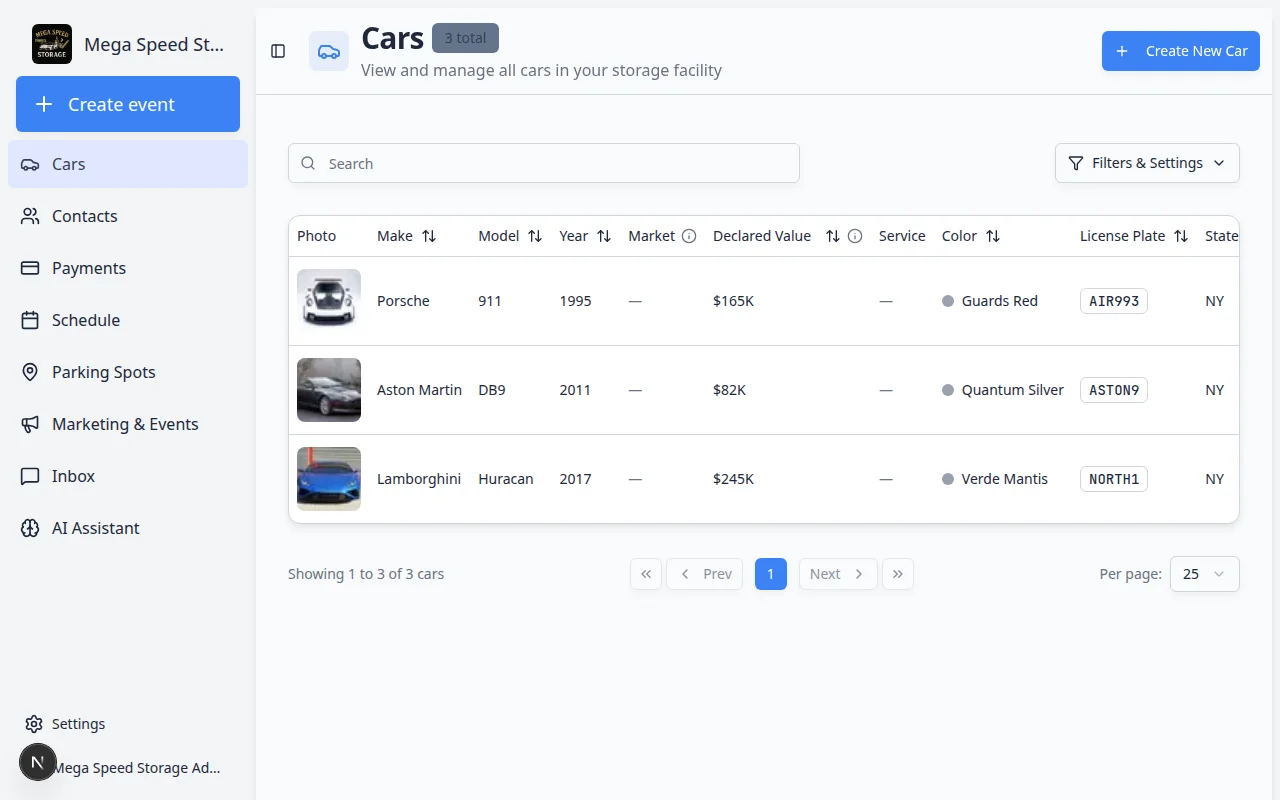1280x800 pixels.
Task: Click the Prev page button
Action: pos(704,574)
